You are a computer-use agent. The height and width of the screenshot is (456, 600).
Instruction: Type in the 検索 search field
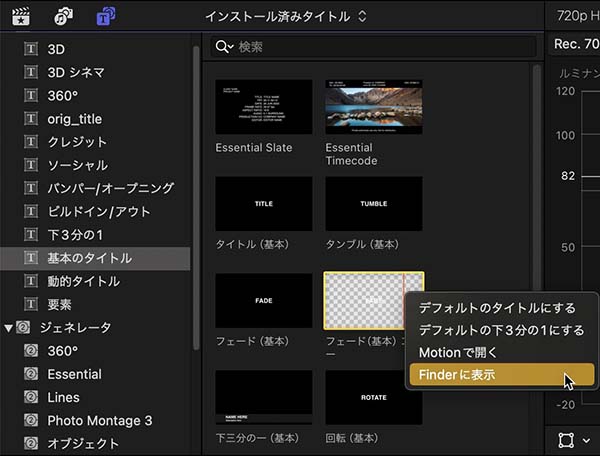[x=380, y=47]
